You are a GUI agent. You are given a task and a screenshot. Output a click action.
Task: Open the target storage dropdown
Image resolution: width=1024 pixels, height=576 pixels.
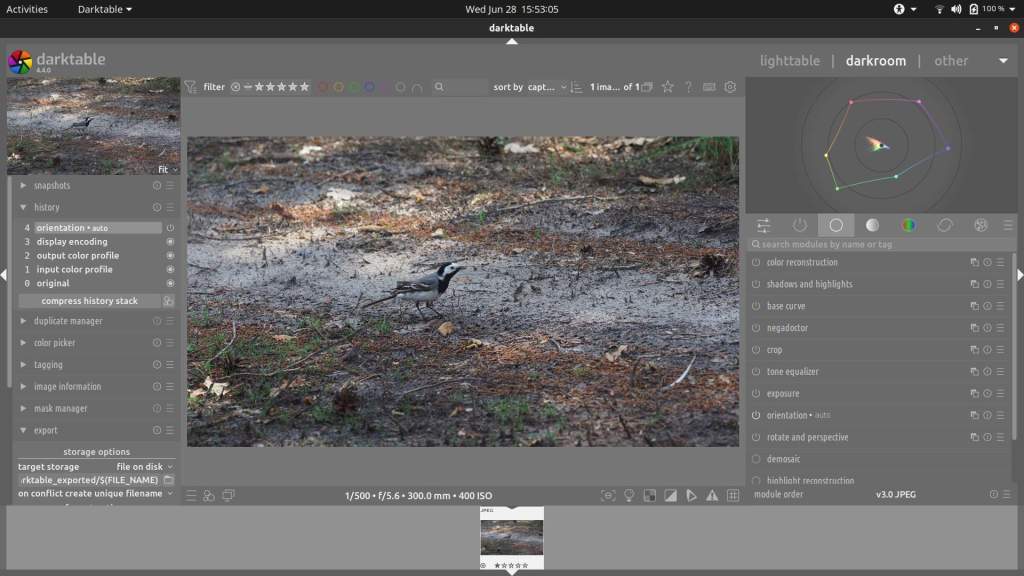click(x=144, y=467)
